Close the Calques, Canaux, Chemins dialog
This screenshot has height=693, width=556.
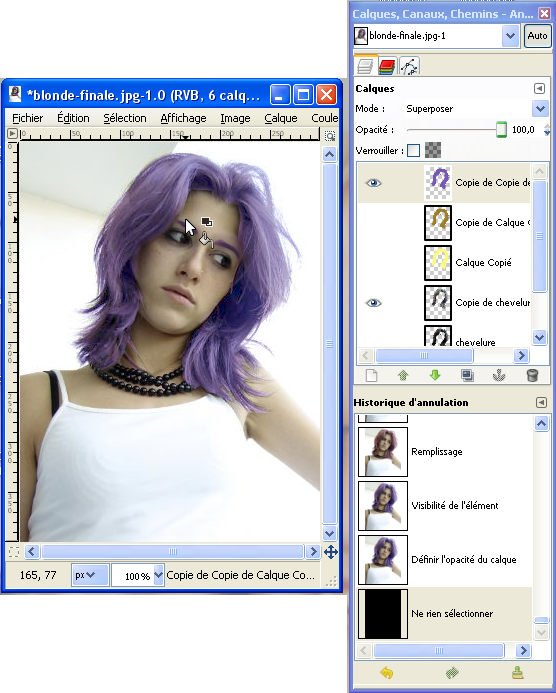pyautogui.click(x=544, y=14)
